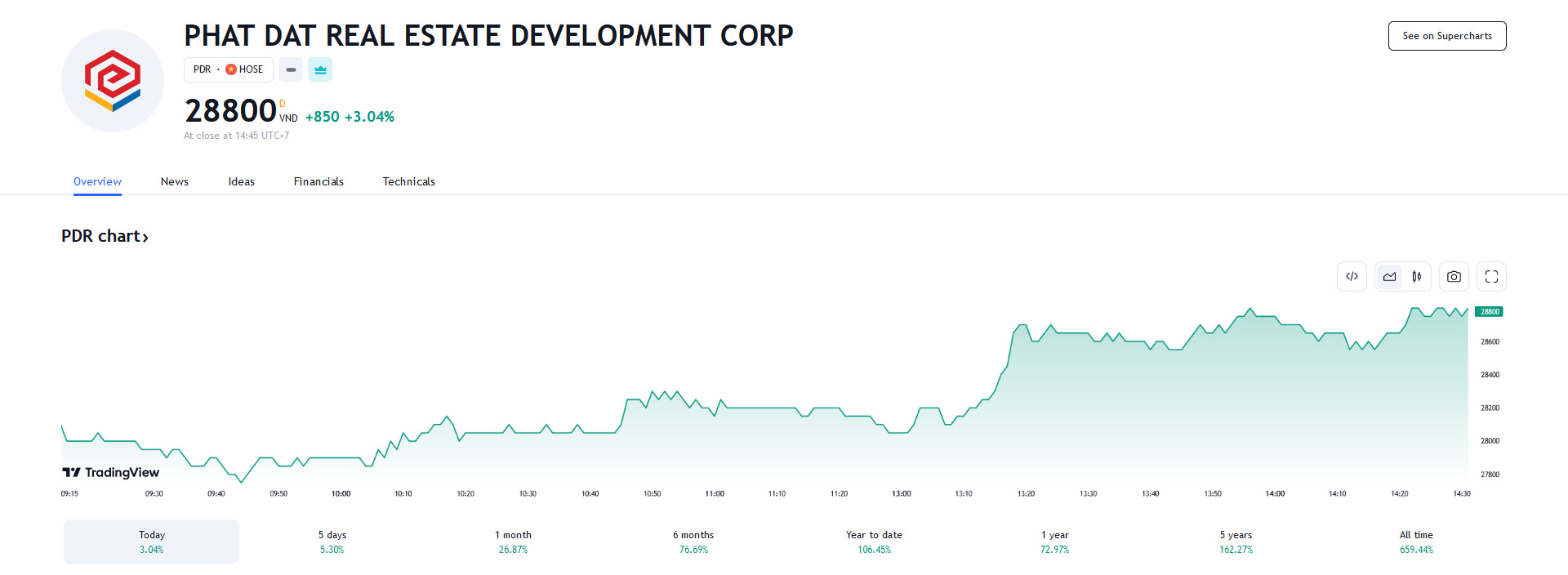Switch to candlestick chart style
The image size is (1568, 575).
click(x=1417, y=277)
